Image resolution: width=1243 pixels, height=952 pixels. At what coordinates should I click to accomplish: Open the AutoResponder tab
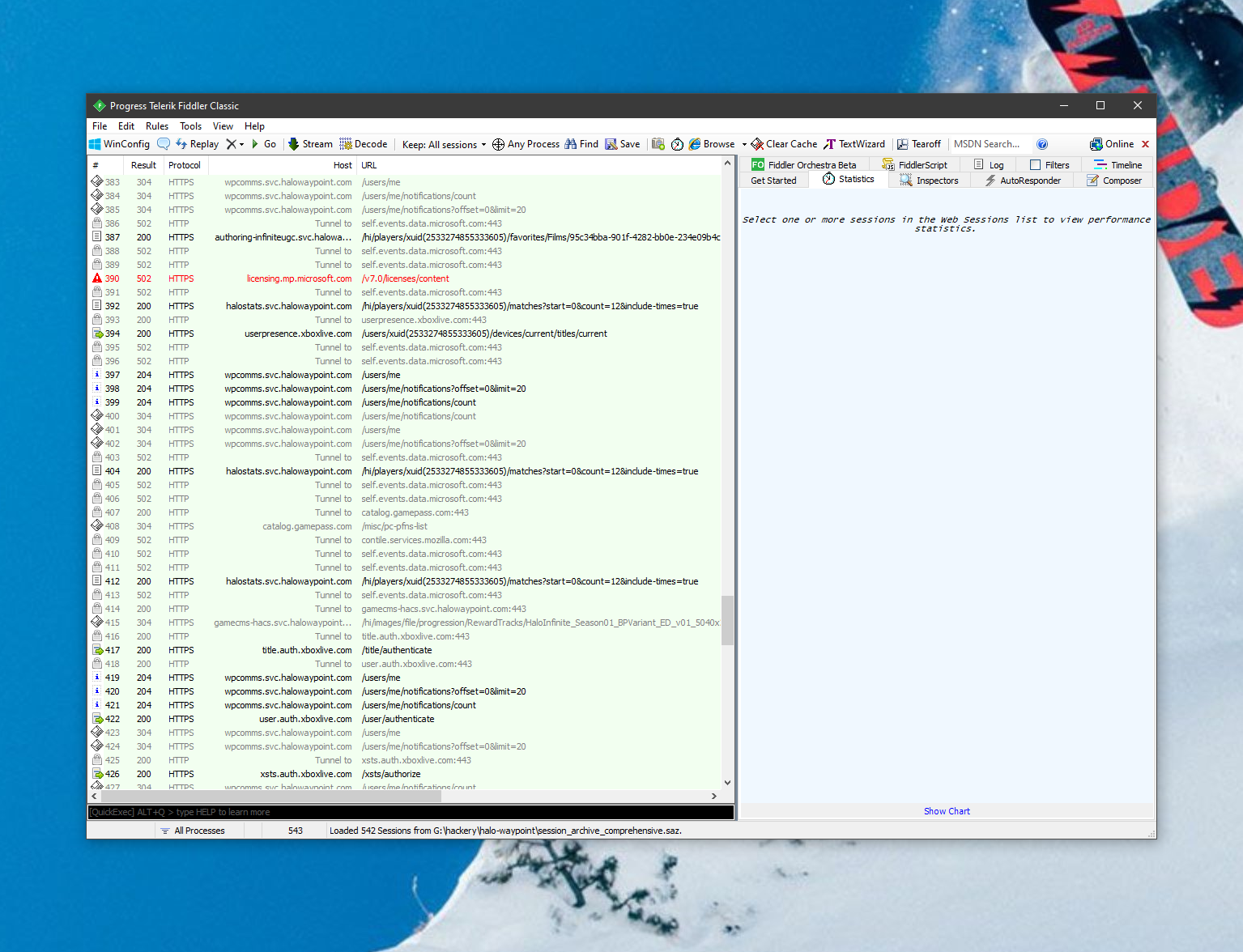pos(1023,181)
